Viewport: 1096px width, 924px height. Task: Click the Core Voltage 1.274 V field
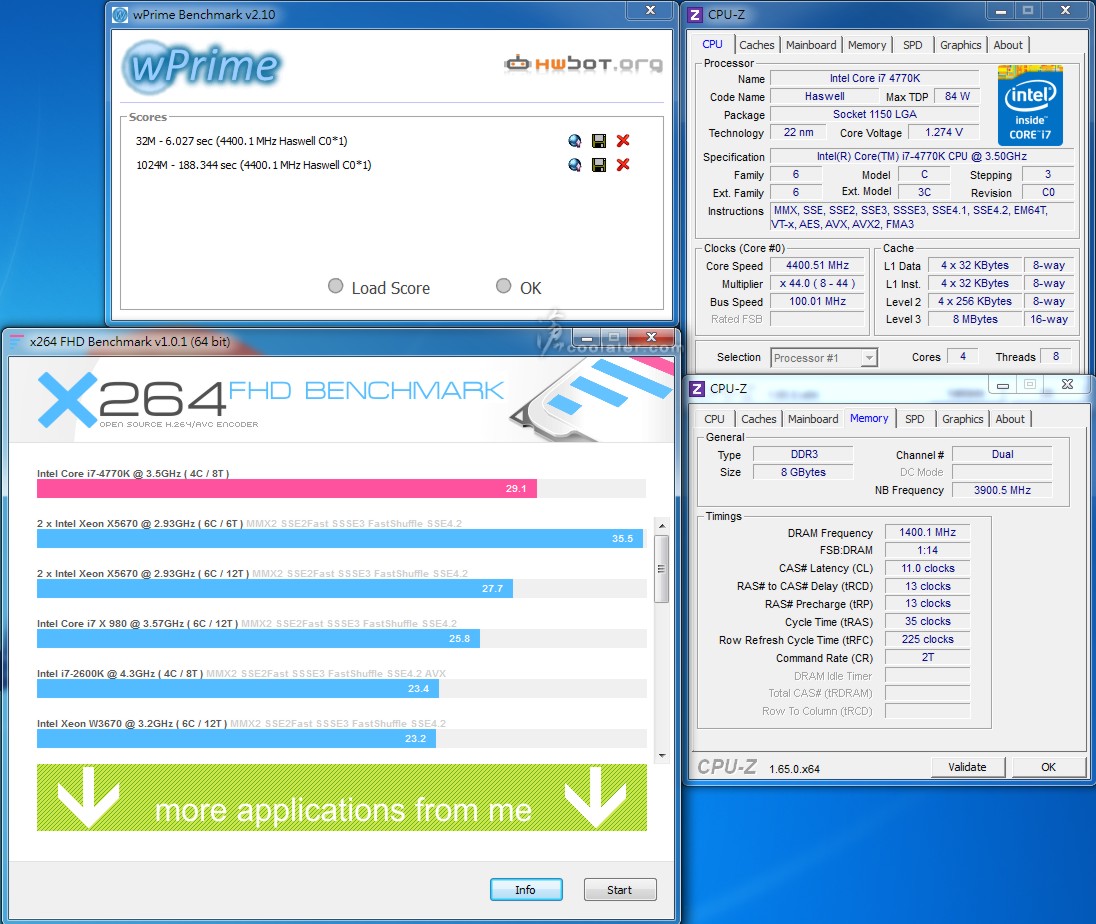coord(944,132)
